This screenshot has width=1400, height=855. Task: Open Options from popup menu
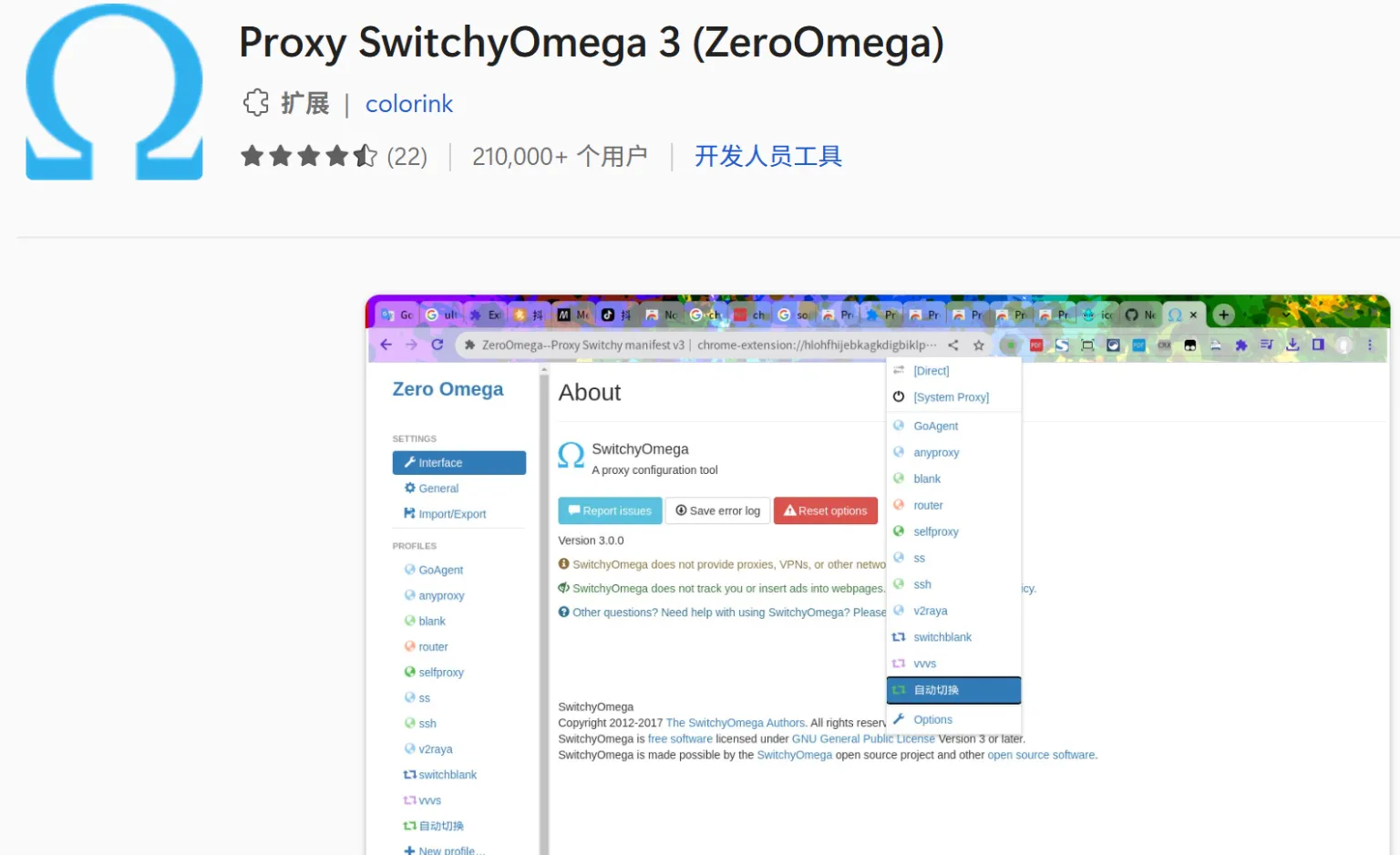(x=953, y=719)
